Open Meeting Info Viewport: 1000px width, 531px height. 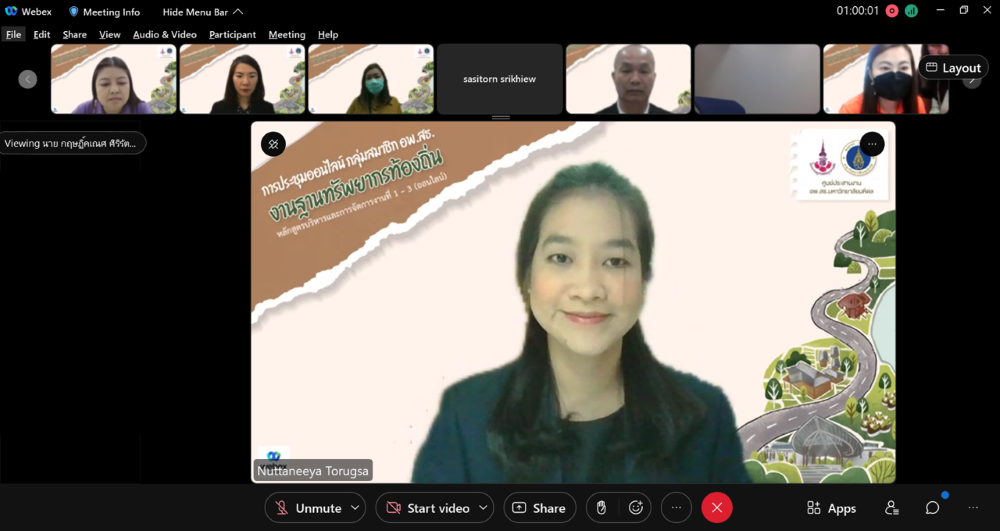[x=104, y=12]
